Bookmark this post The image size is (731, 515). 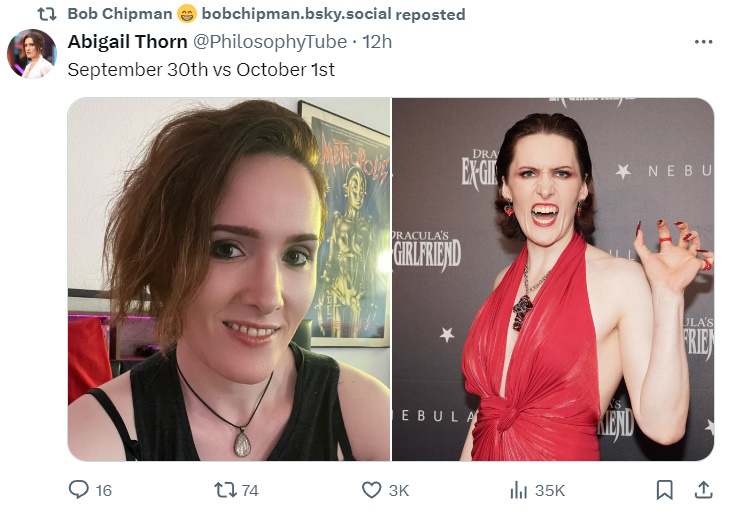point(664,490)
